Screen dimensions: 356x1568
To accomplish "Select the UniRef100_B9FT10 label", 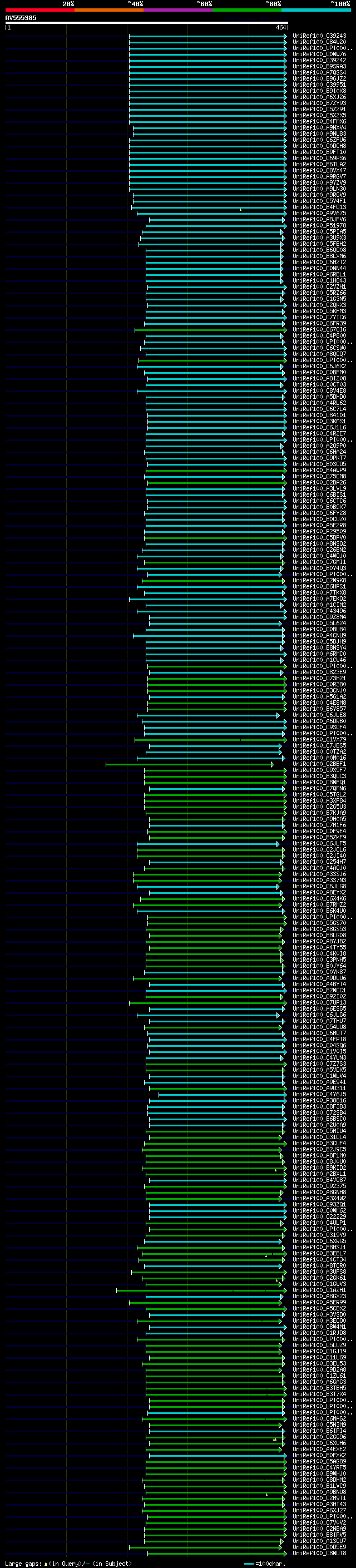I will click(x=319, y=152).
